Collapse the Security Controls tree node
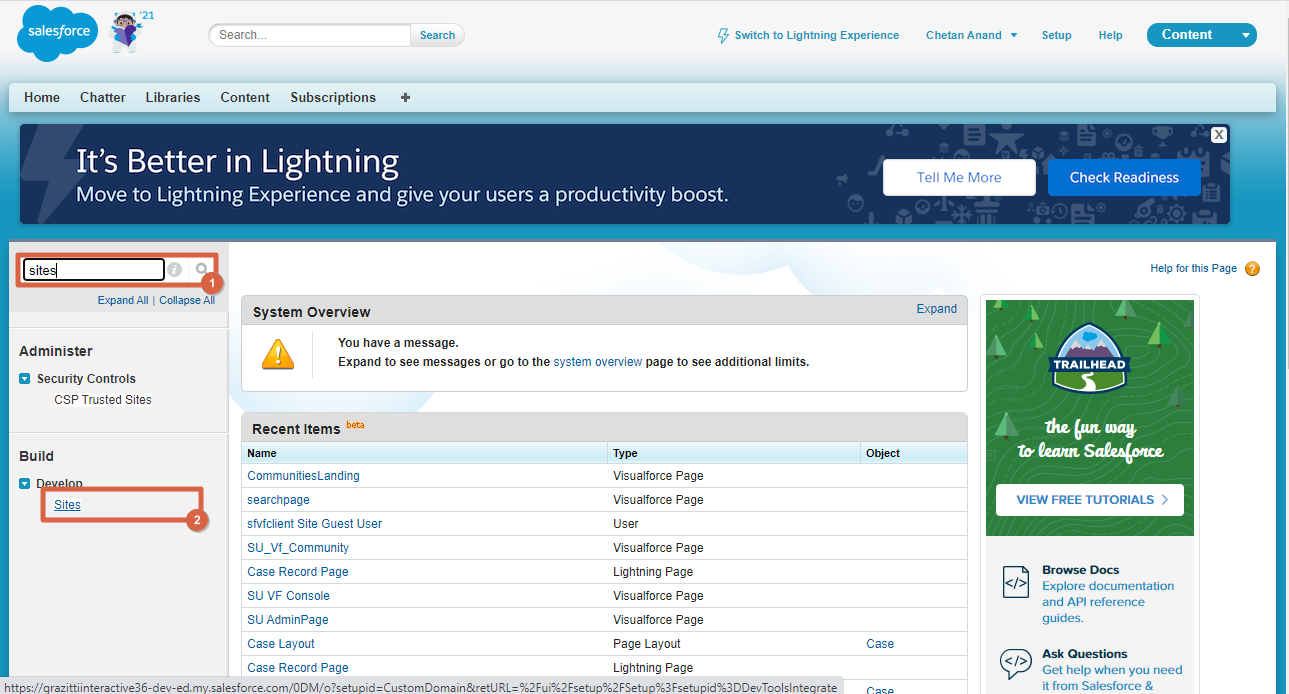 [x=25, y=379]
